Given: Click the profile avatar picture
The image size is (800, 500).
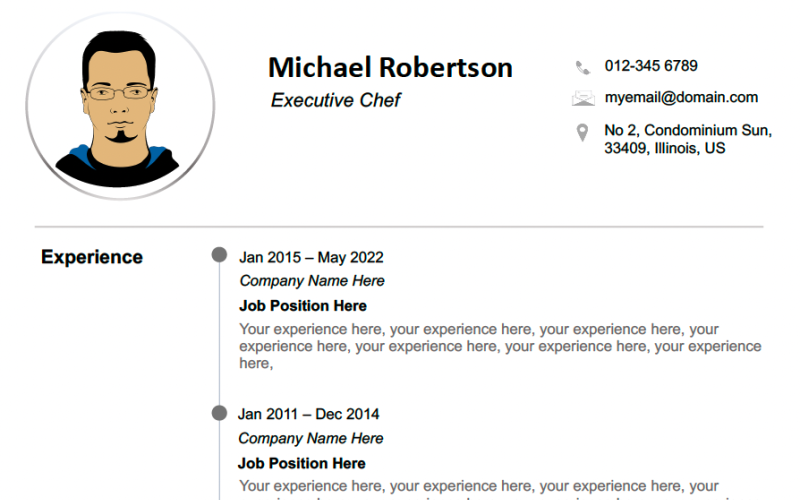Looking at the screenshot, I should click(120, 107).
